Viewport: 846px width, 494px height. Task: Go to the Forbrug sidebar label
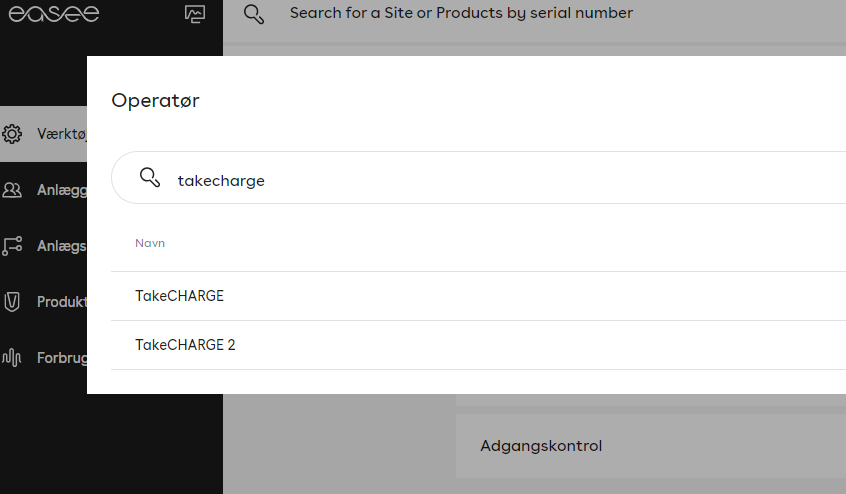pos(62,357)
